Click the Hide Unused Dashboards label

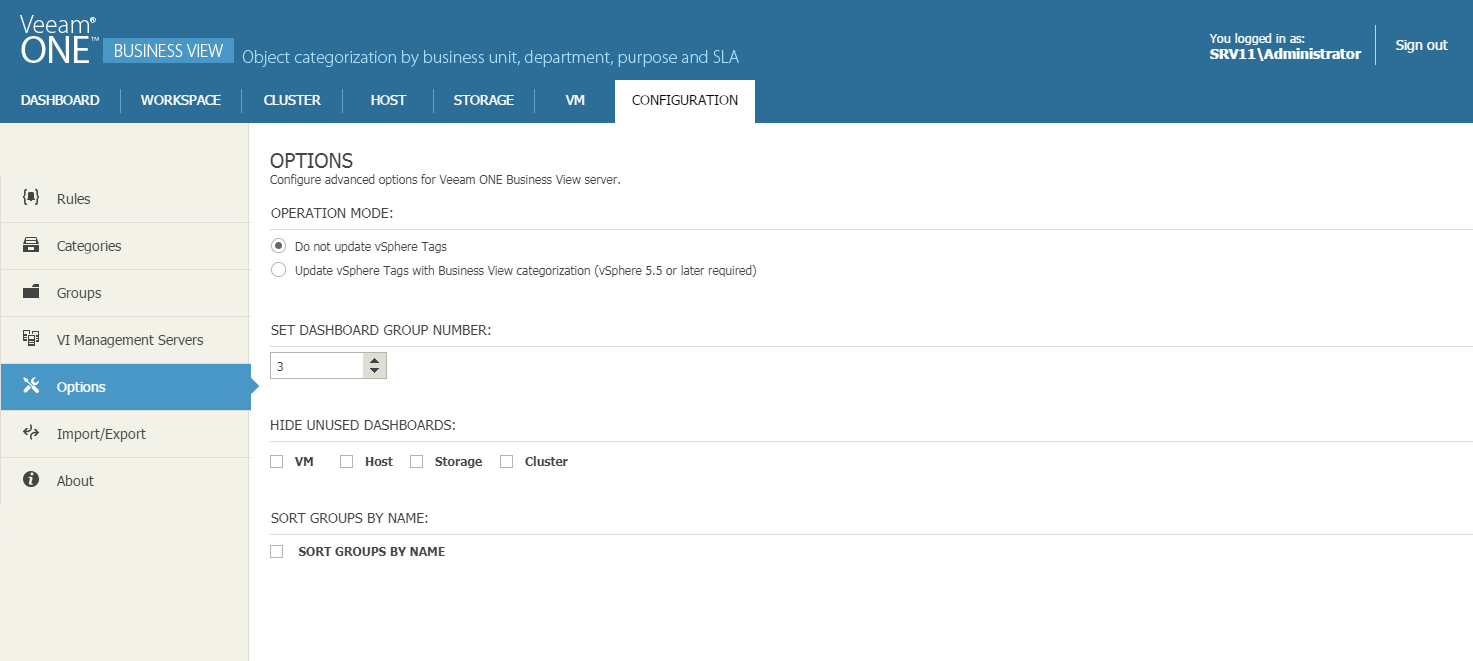(363, 425)
